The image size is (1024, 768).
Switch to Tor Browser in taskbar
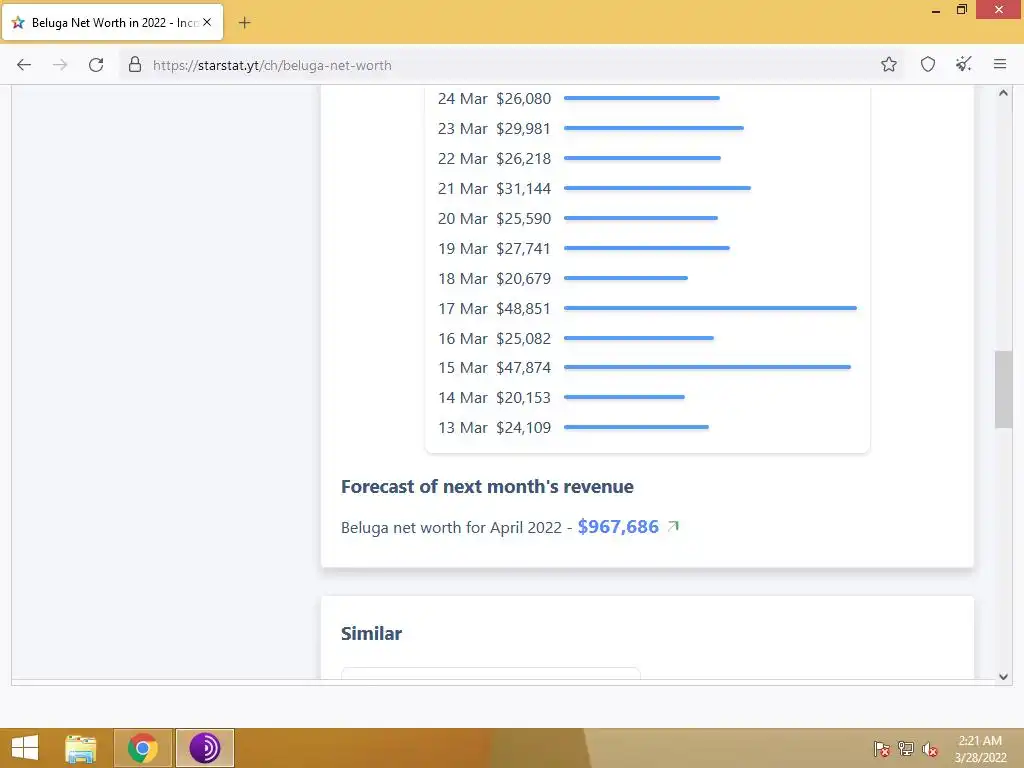(x=205, y=748)
